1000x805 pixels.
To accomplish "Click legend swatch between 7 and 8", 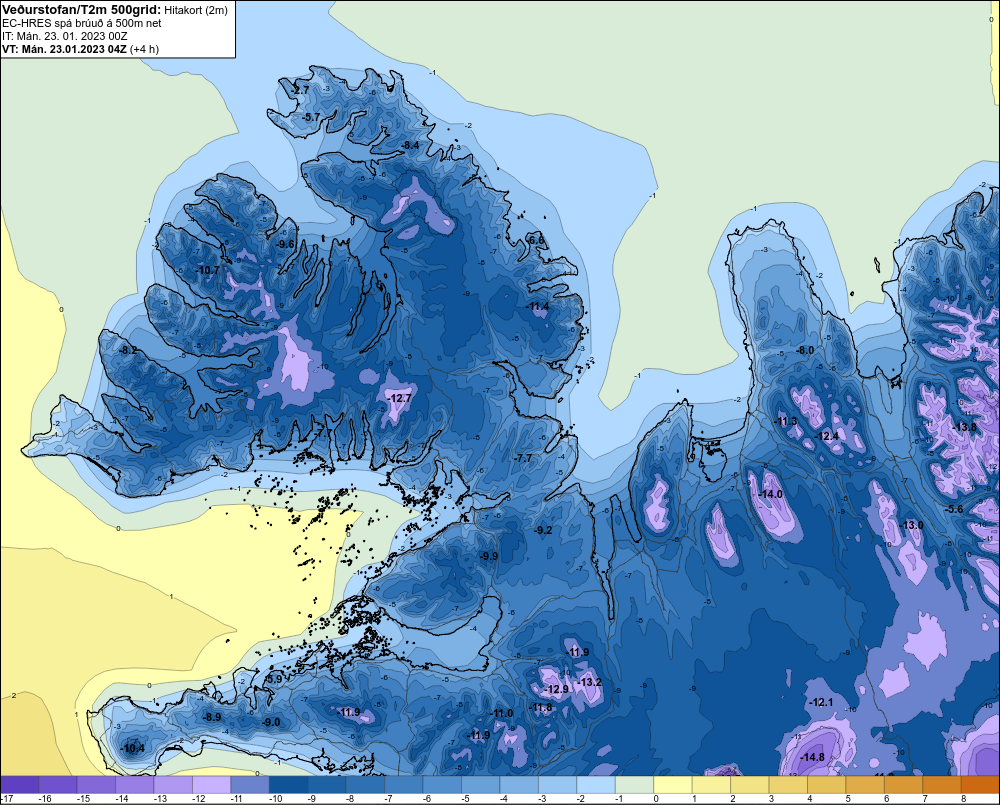I will [942, 785].
